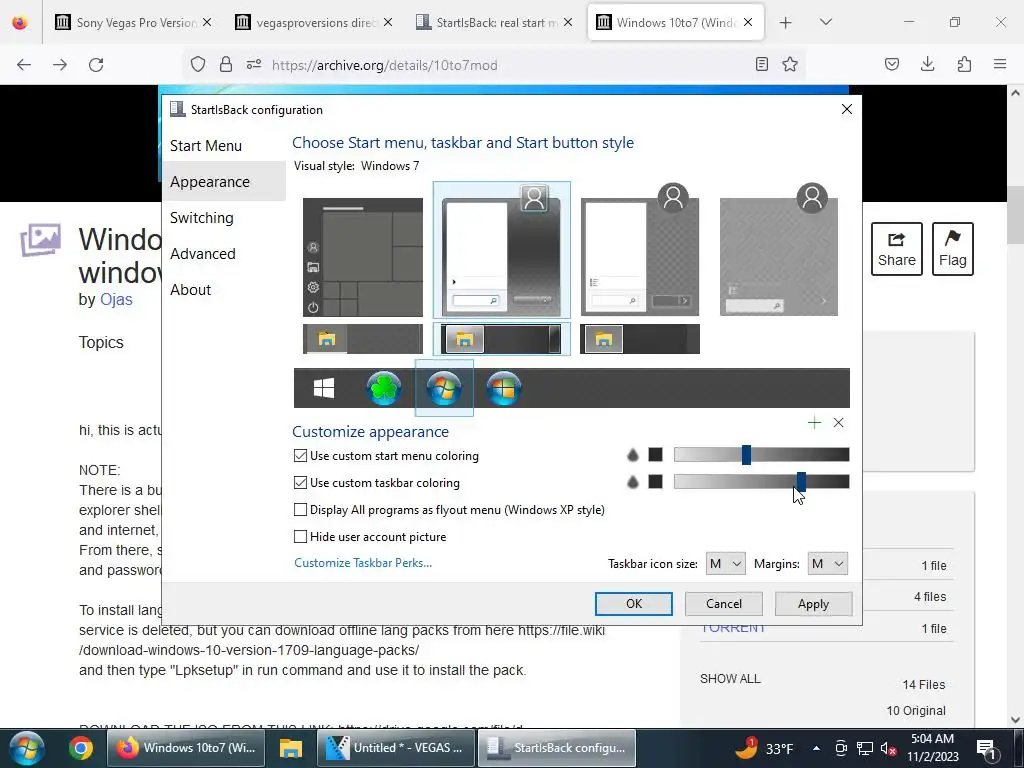This screenshot has width=1024, height=768.
Task: Reload the current page
Action: [96, 64]
